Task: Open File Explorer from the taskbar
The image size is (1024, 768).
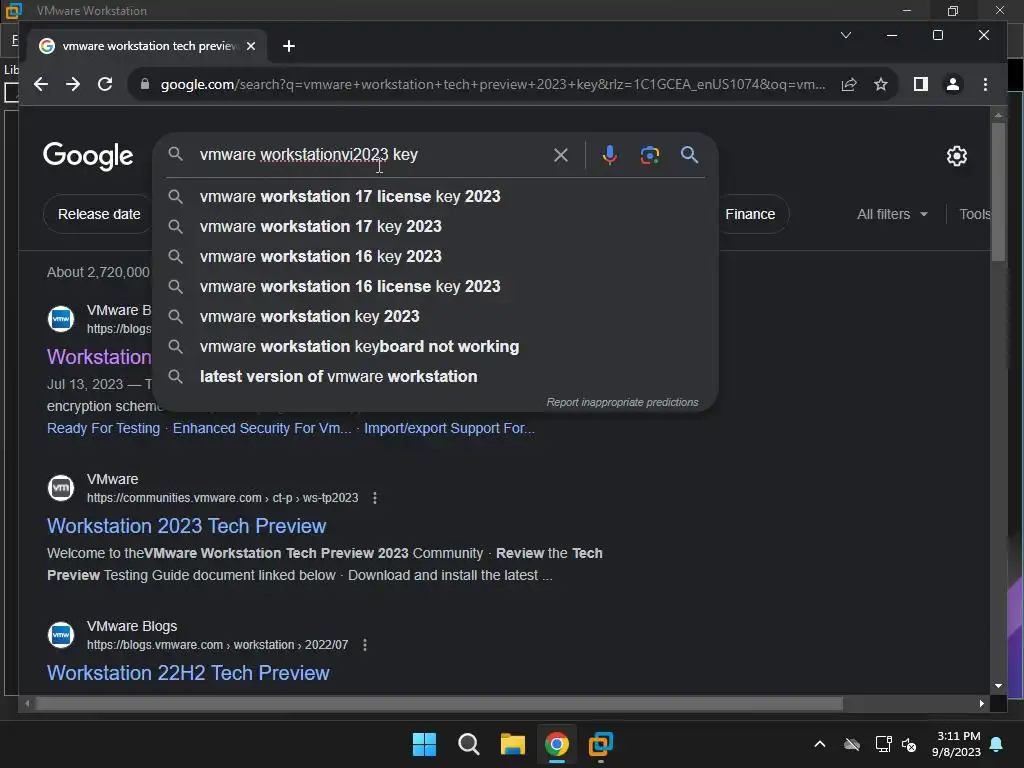Action: point(513,744)
